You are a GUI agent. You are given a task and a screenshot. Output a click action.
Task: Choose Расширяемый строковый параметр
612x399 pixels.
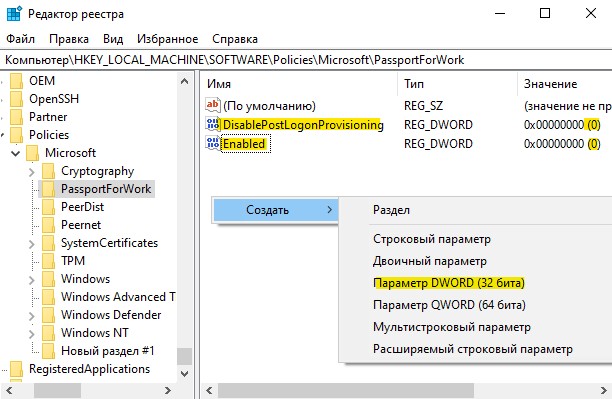[x=473, y=349]
